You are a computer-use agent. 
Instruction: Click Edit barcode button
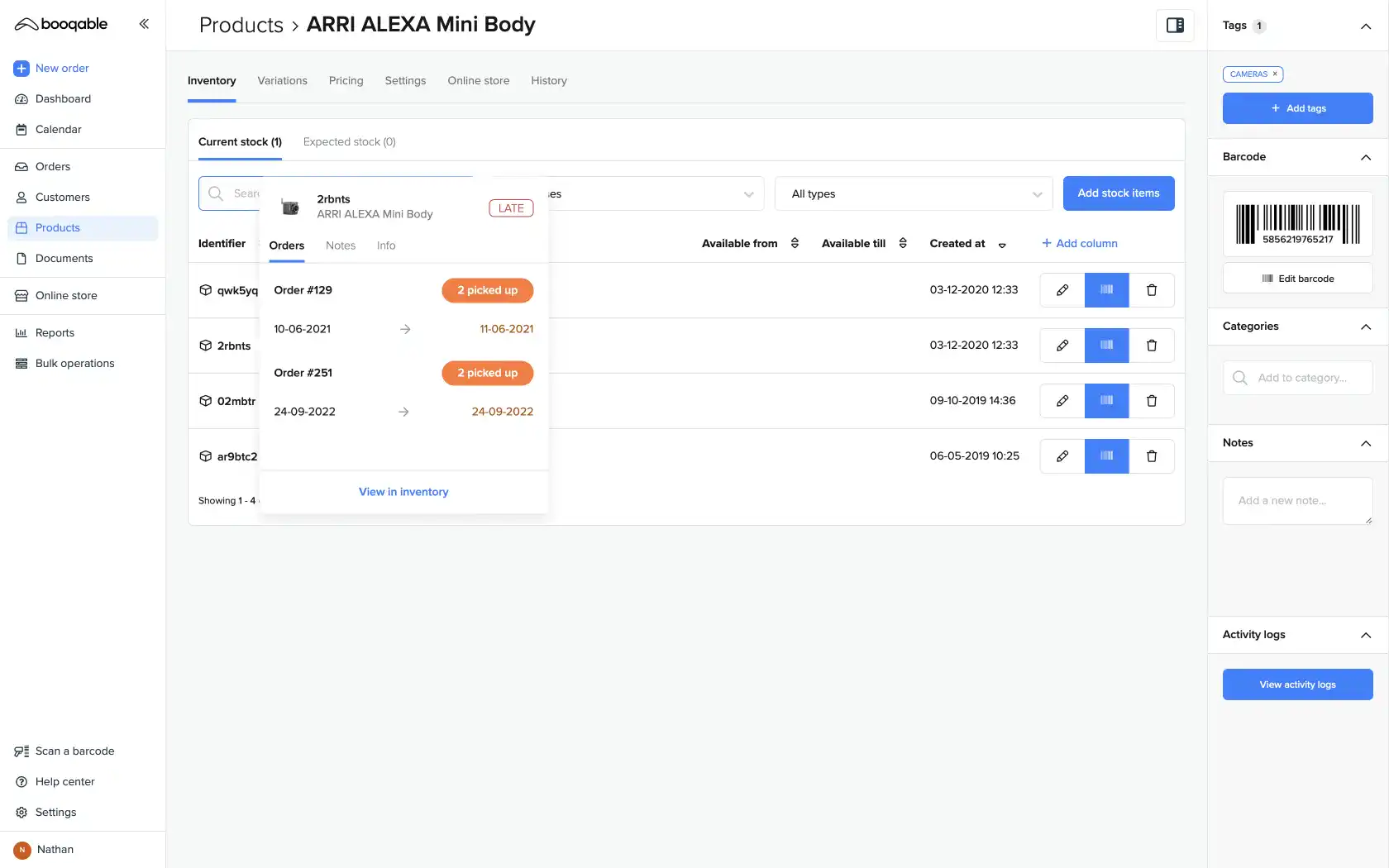[1298, 279]
